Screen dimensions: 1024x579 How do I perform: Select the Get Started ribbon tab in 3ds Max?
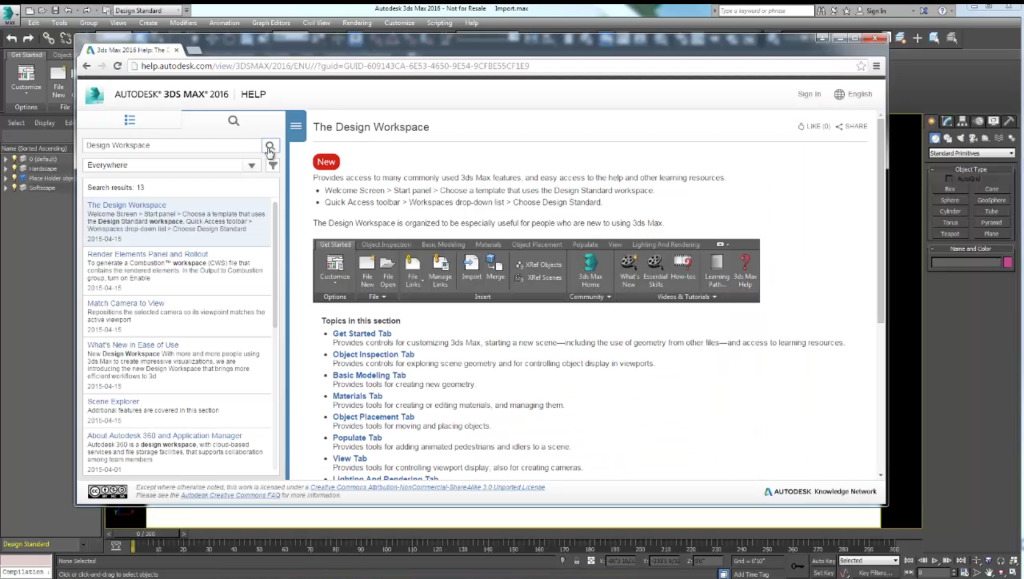(26, 55)
